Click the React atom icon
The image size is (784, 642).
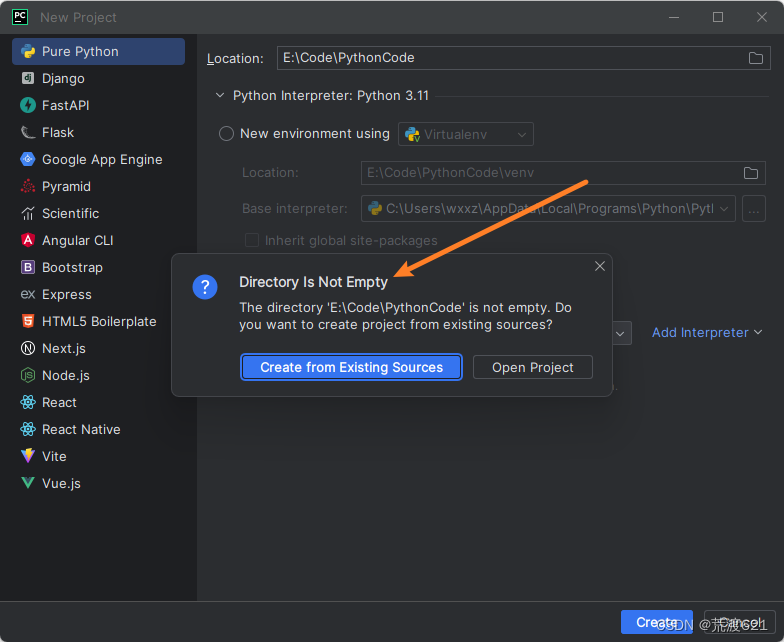pos(28,402)
